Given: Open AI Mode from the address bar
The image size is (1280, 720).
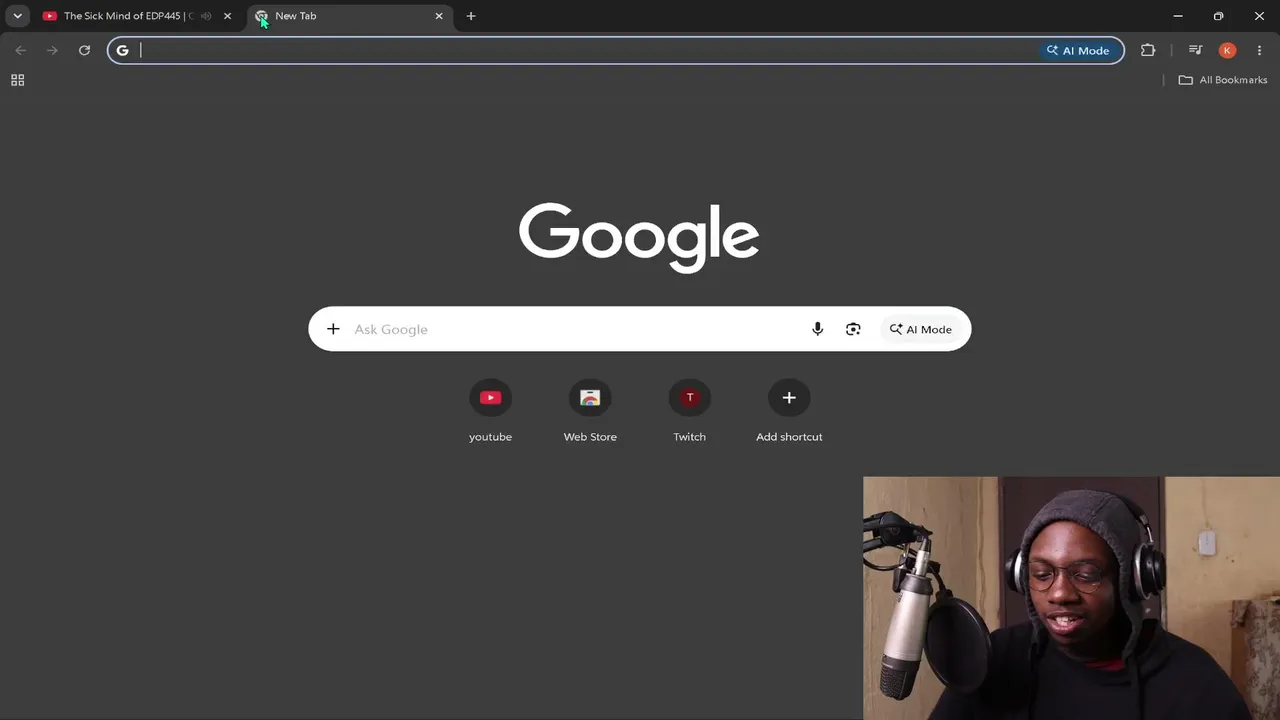Looking at the screenshot, I should [x=1078, y=50].
